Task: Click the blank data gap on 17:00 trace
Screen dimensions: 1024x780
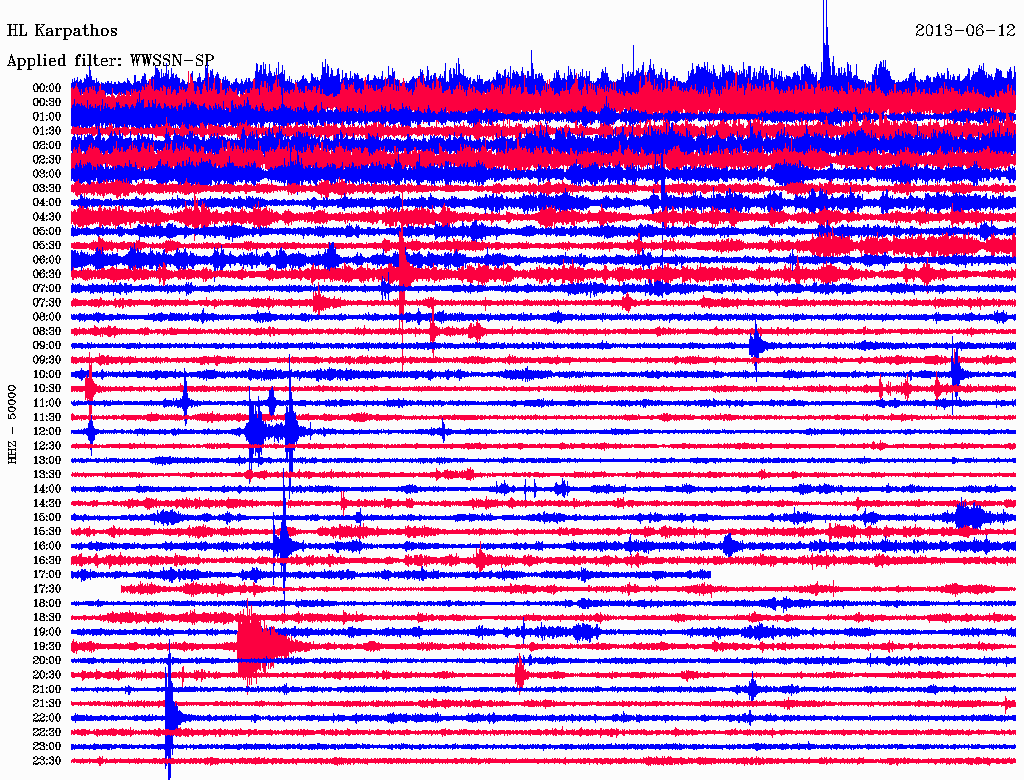Action: click(x=860, y=575)
